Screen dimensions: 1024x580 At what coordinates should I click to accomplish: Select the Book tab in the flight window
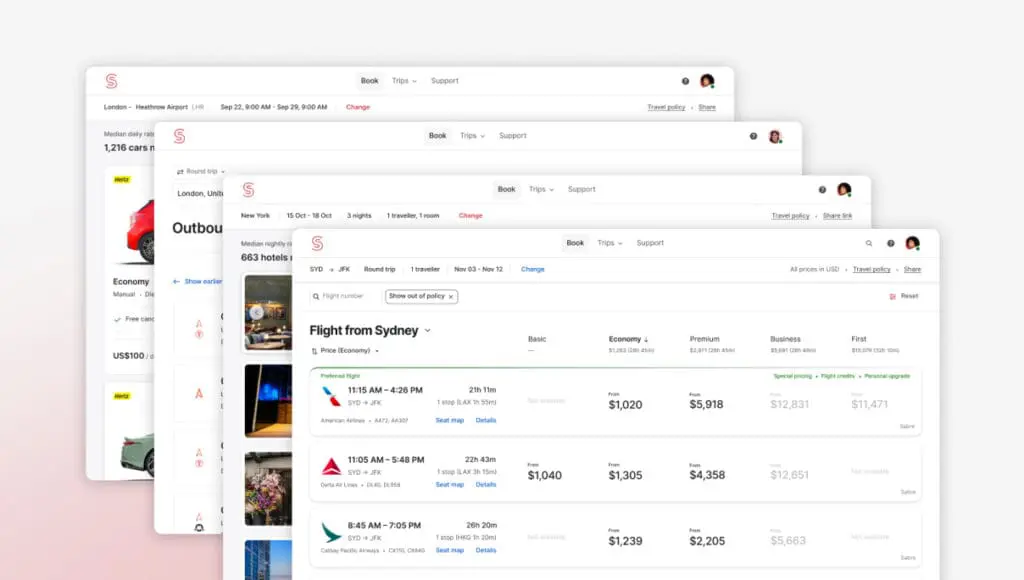(x=575, y=243)
